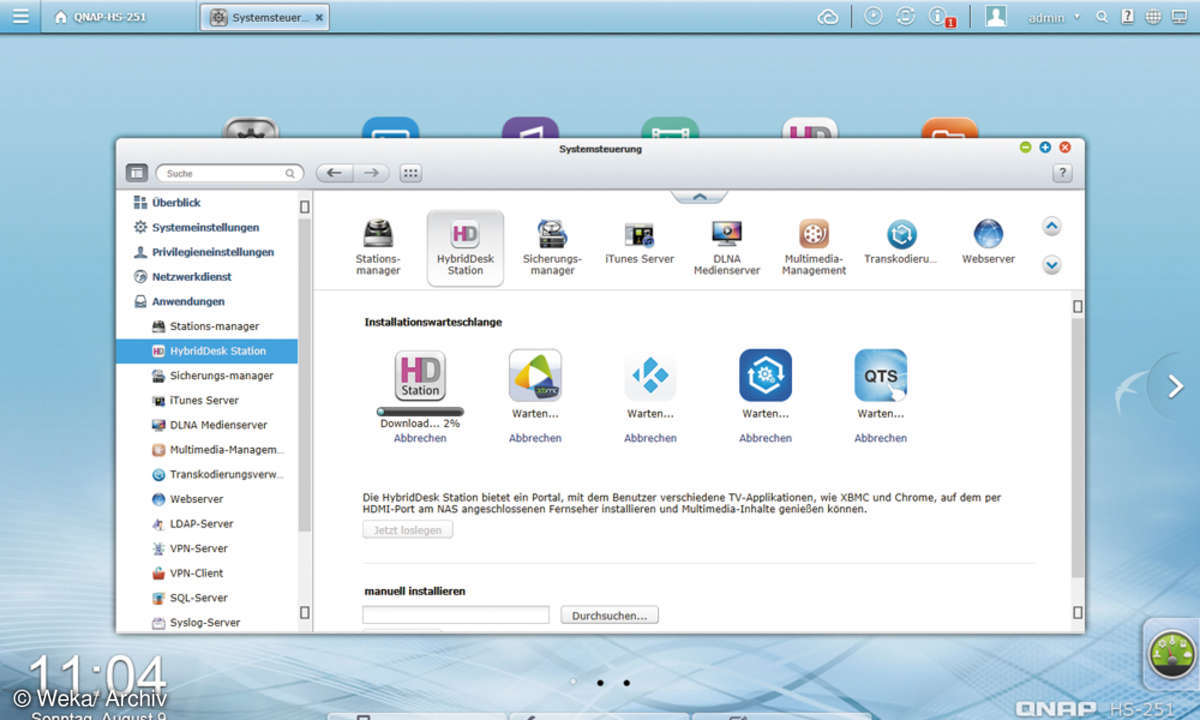Open Webserver globe icon in top strip
This screenshot has width=1200, height=720.
pyautogui.click(x=988, y=243)
